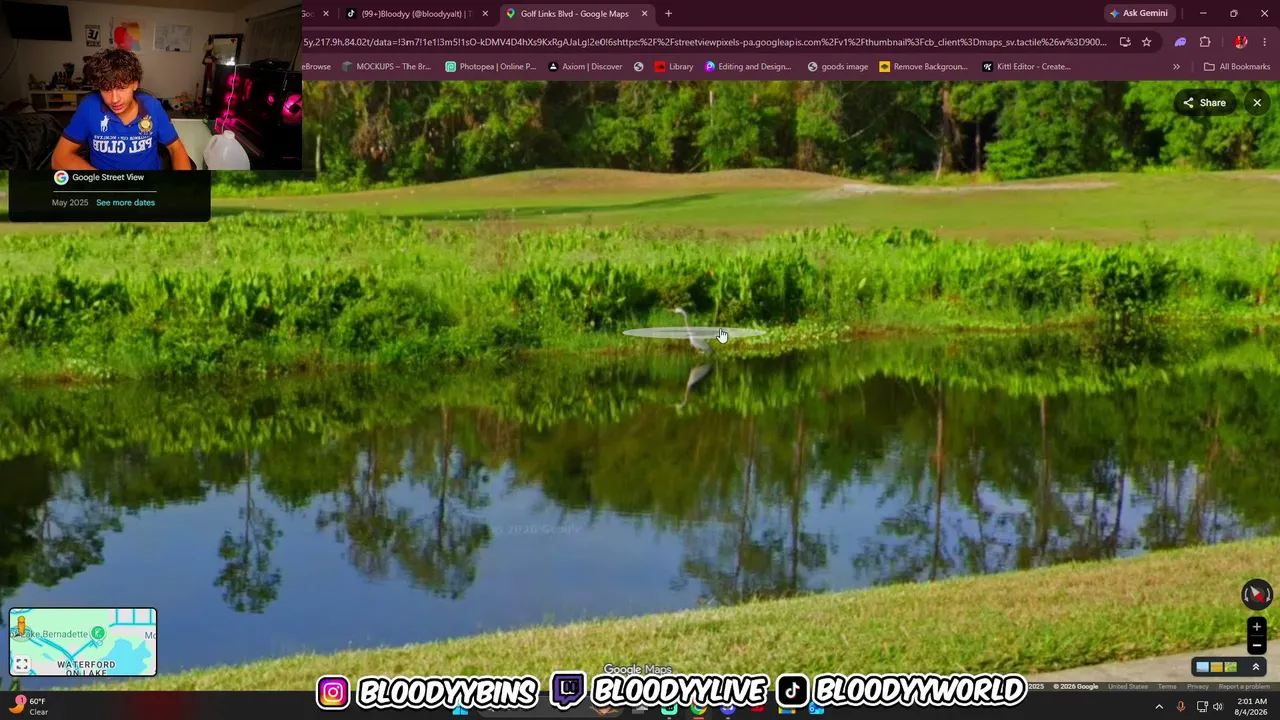The image size is (1280, 720).
Task: Open the All Bookmarks folder
Action: 1237,67
